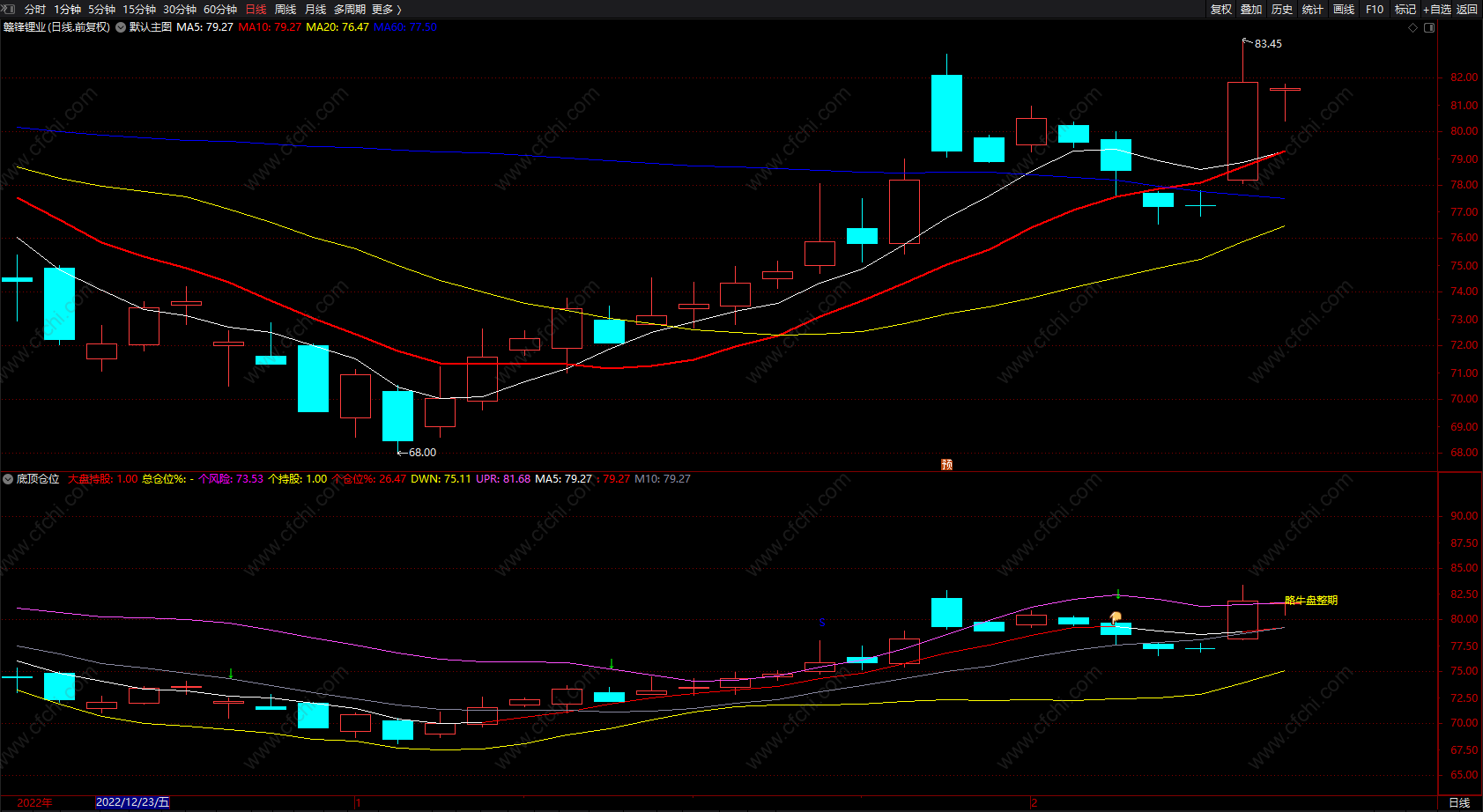Click the 赣锋锂业(日线,前复权) stock title
Viewport: 1483px width, 812px height.
click(x=56, y=27)
